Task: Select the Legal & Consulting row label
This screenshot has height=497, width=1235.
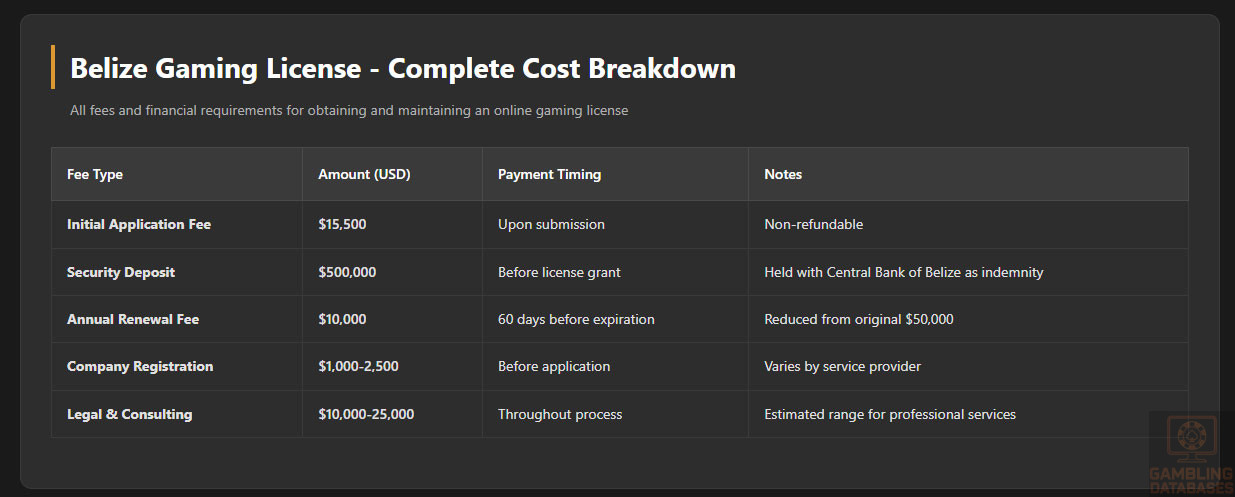Action: click(129, 414)
